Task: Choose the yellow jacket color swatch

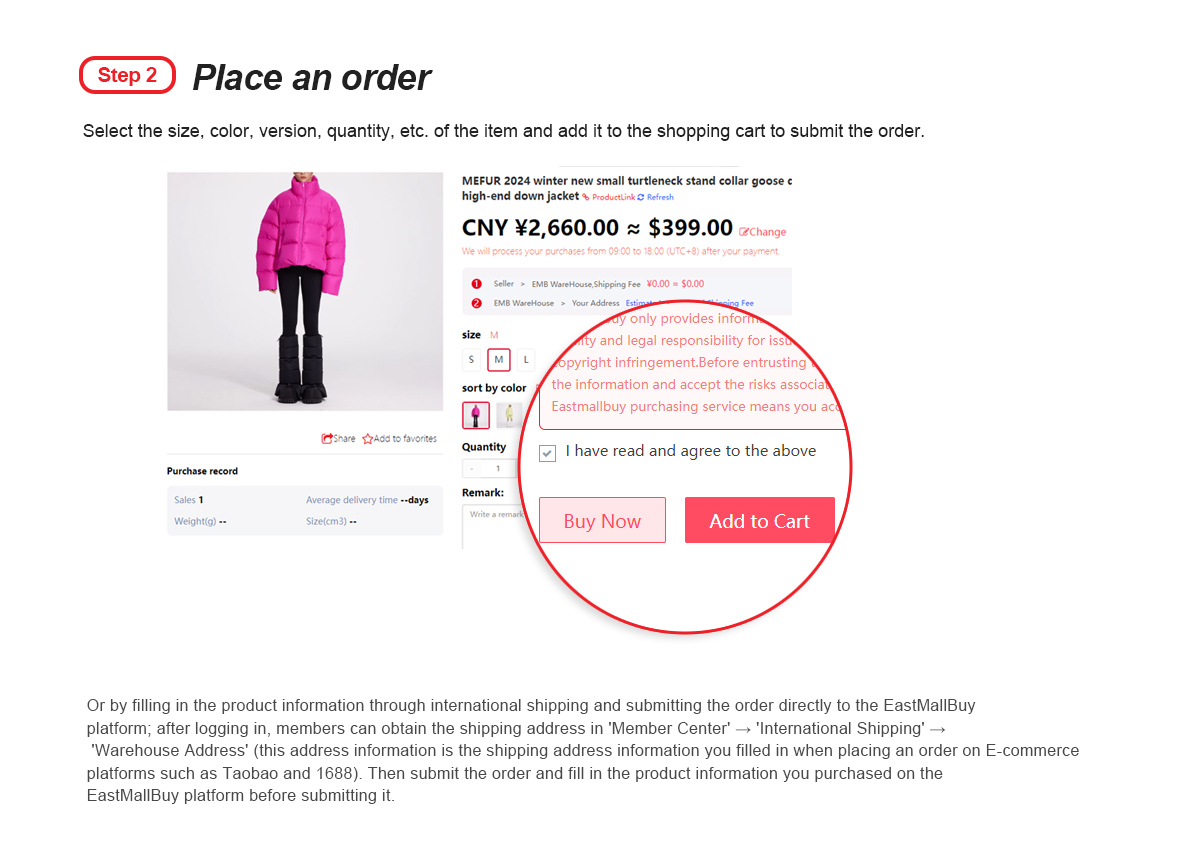Action: tap(509, 414)
